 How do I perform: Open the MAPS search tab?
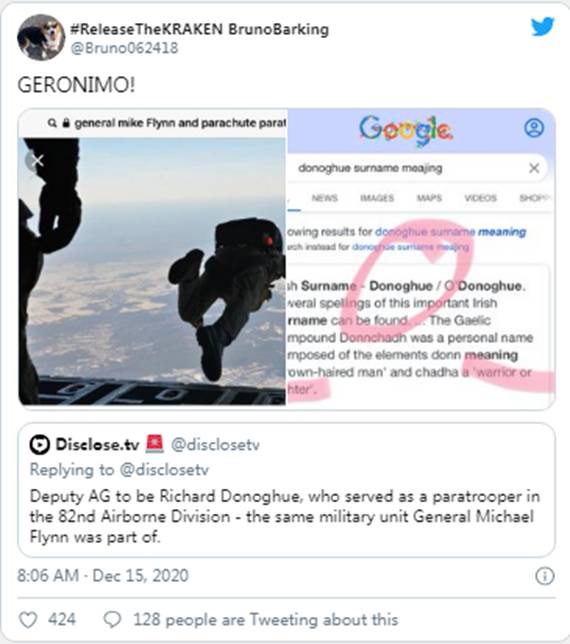[x=429, y=198]
